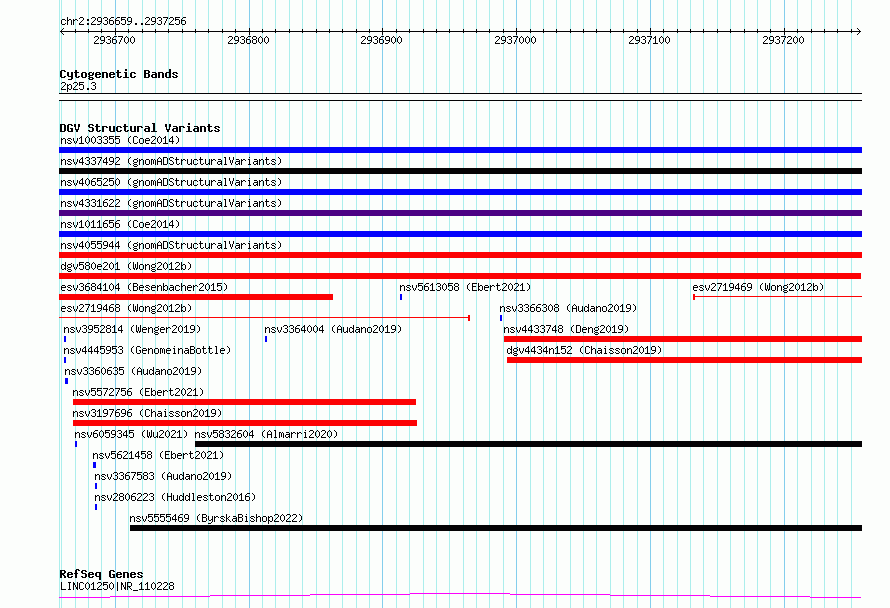Open nsv4055944 gnomAD variant label
Screen dimensions: 890x608
tap(171, 245)
